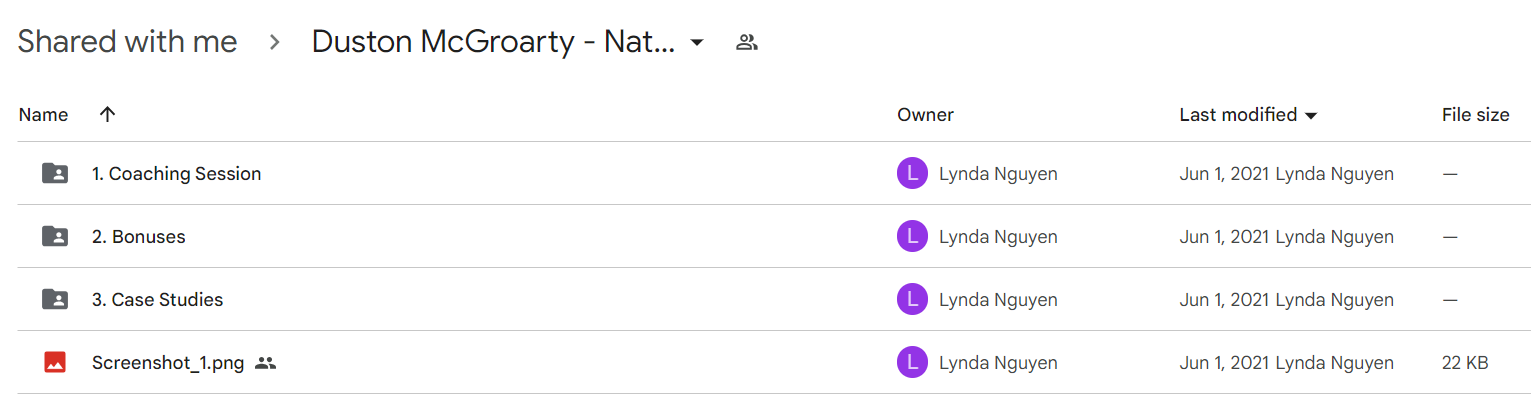Open the Duston McGroarty breadcrumb title
This screenshot has width=1531, height=406.
(x=494, y=42)
